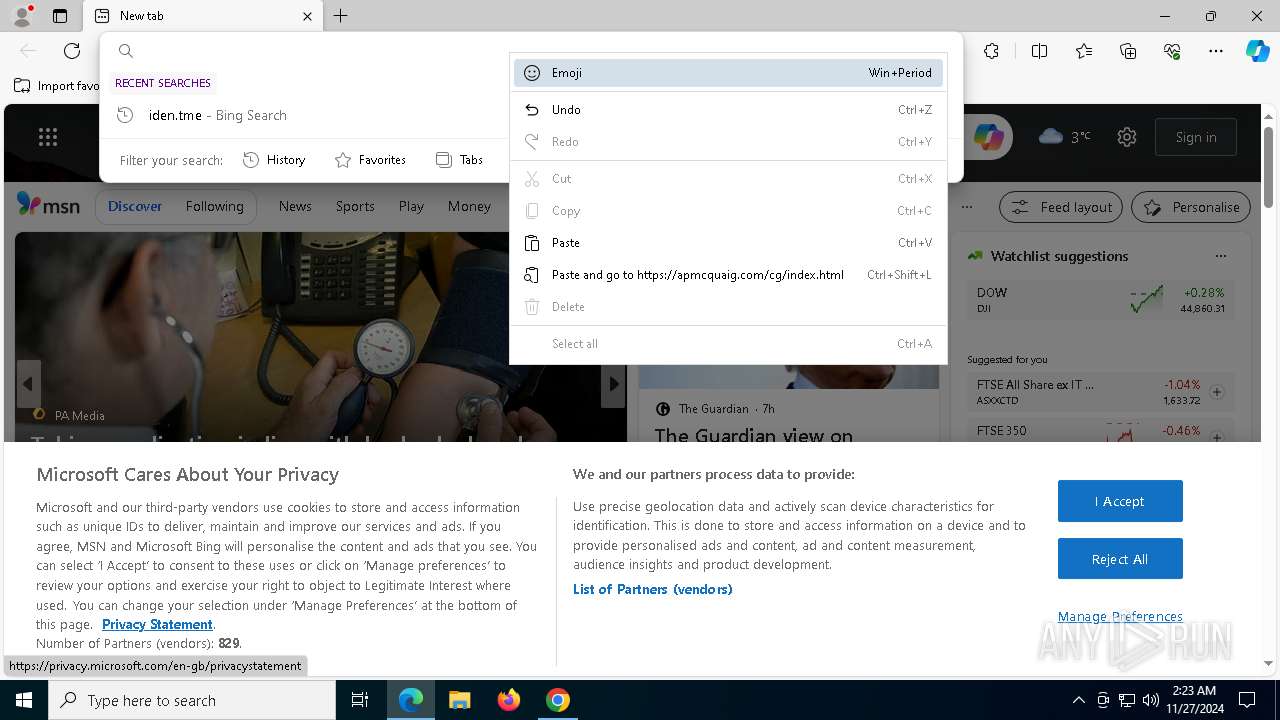Image resolution: width=1280 pixels, height=720 pixels.
Task: Add FTSE All Share ex IT to watchlist
Action: 1217,392
